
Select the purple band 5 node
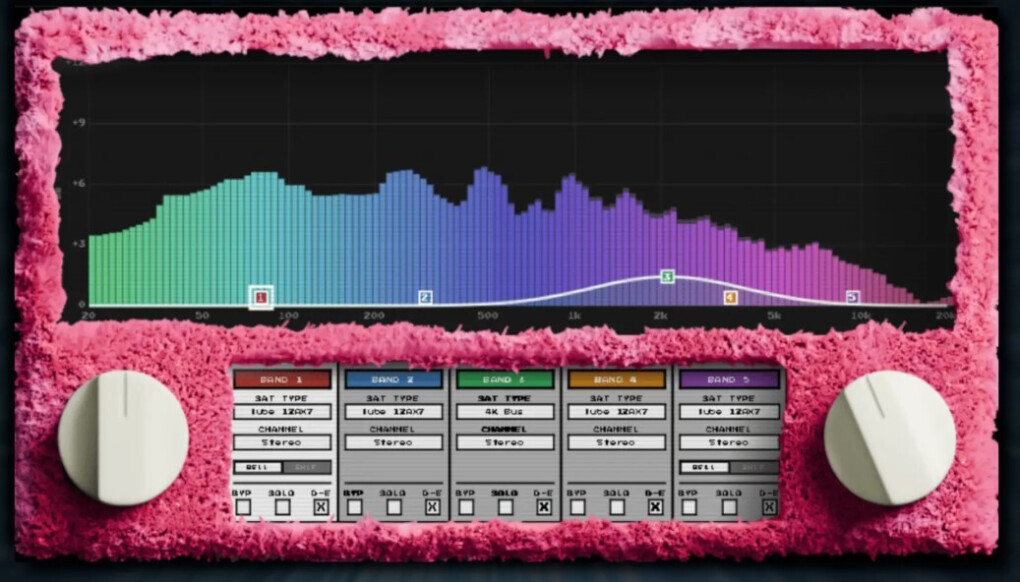853,297
